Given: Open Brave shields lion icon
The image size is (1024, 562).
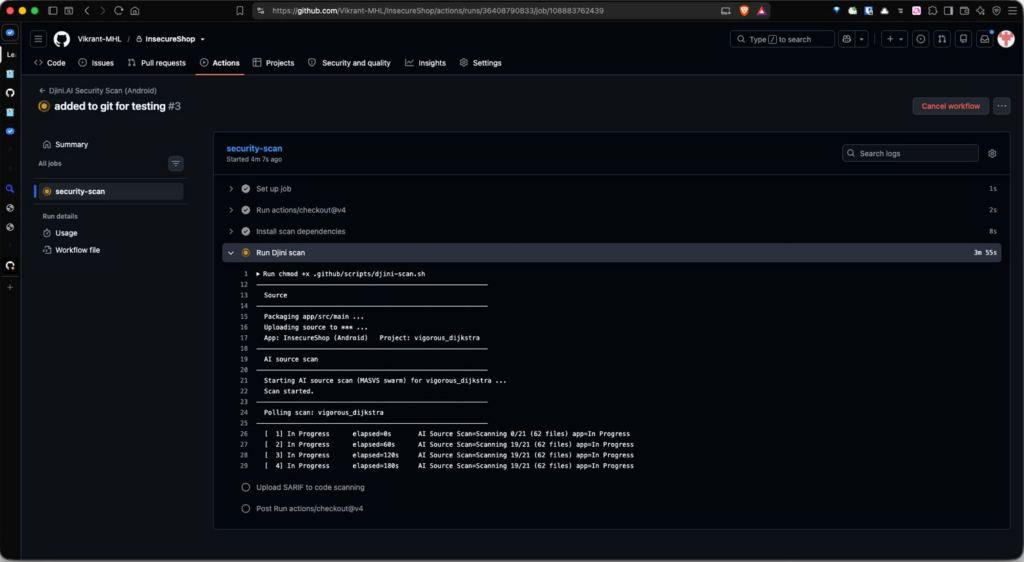Looking at the screenshot, I should (x=744, y=10).
